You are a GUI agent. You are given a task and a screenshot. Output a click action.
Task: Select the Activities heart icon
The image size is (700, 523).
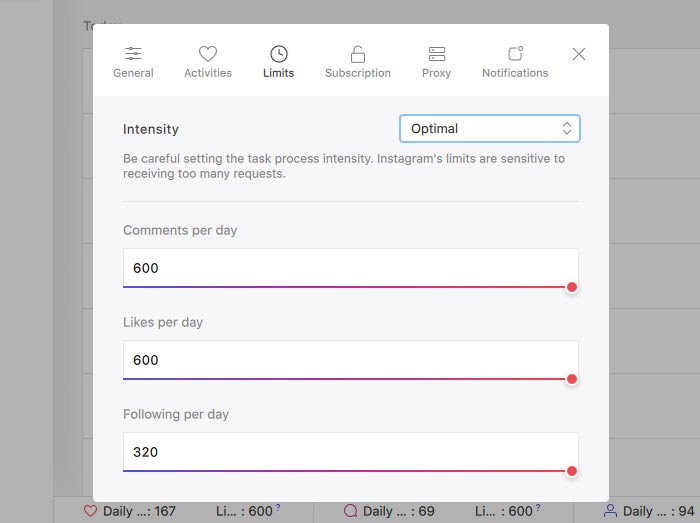click(x=208, y=54)
